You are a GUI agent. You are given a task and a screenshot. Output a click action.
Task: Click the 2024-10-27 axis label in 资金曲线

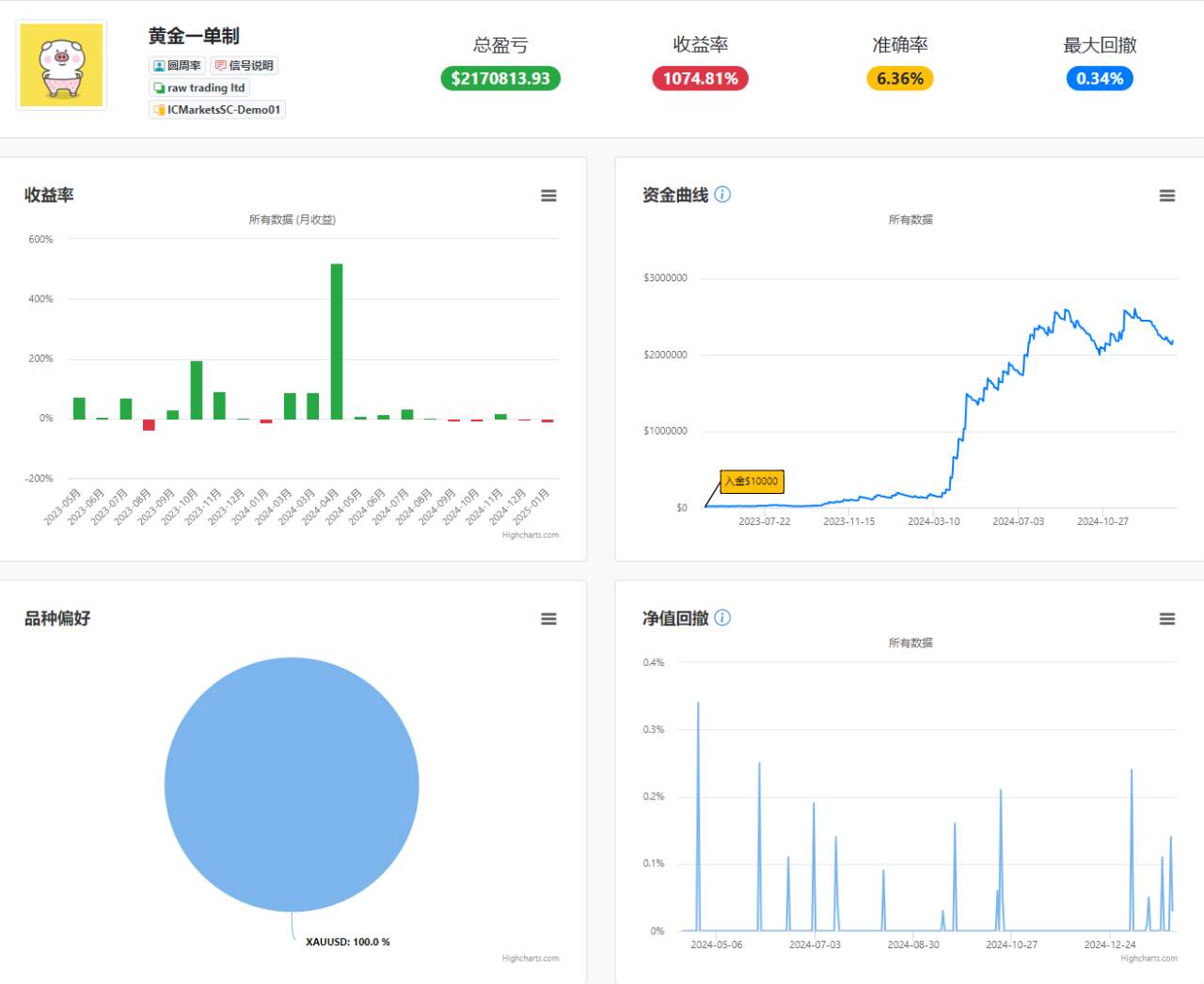[1103, 521]
